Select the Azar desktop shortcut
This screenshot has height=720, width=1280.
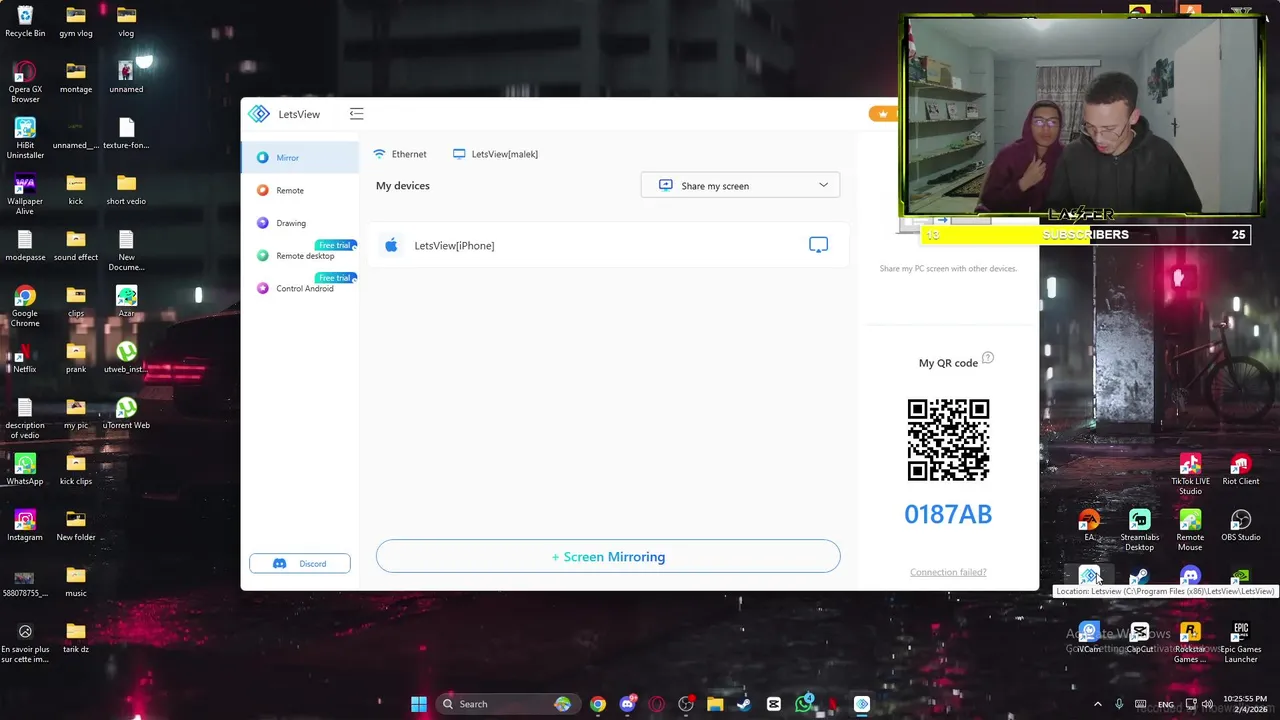tap(126, 302)
